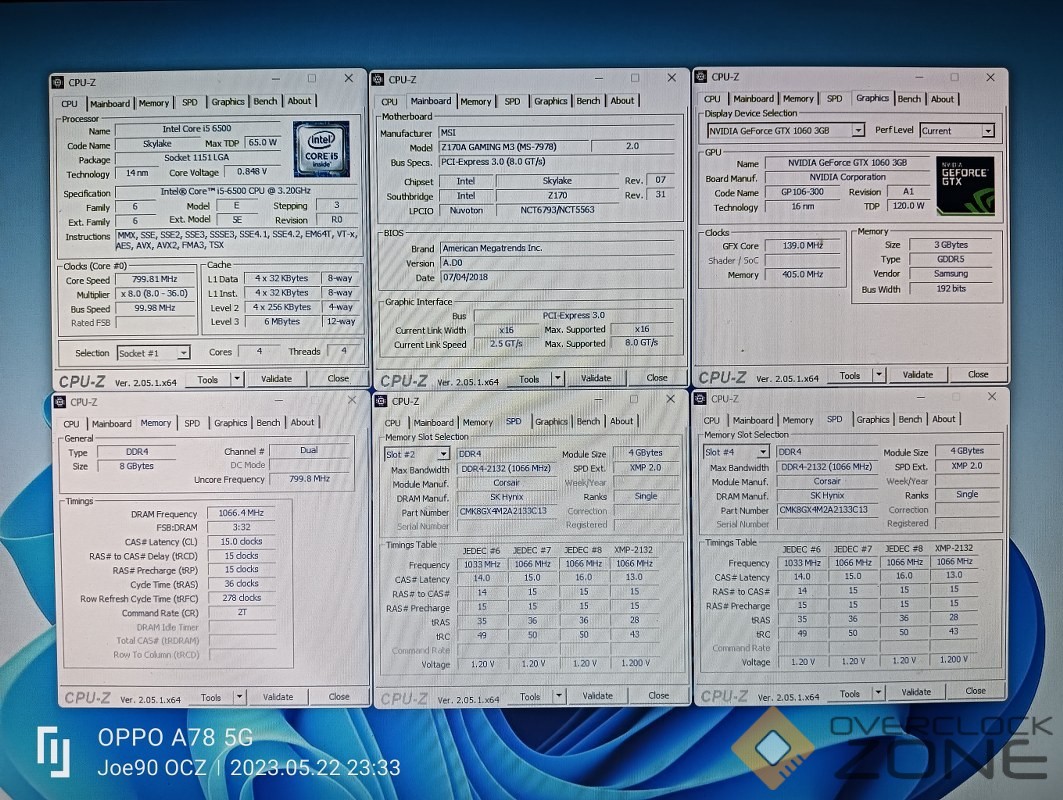The width and height of the screenshot is (1063, 800).
Task: Click the Tools button in the Memory window
Action: tap(210, 698)
